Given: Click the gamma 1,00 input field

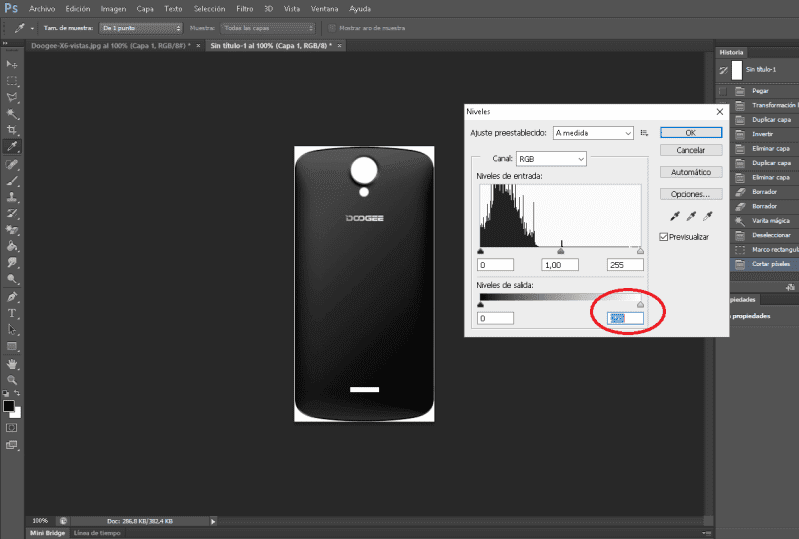Looking at the screenshot, I should 560,265.
